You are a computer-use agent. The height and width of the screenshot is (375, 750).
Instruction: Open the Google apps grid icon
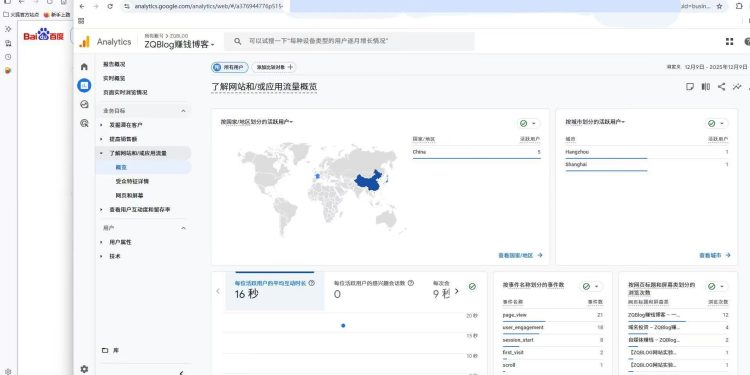[729, 42]
